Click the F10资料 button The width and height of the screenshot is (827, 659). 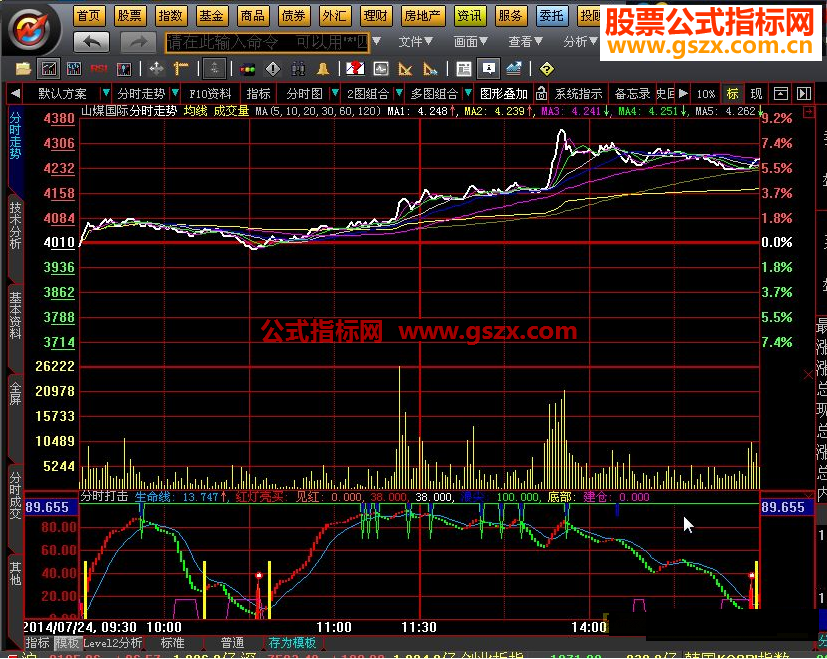pos(210,94)
